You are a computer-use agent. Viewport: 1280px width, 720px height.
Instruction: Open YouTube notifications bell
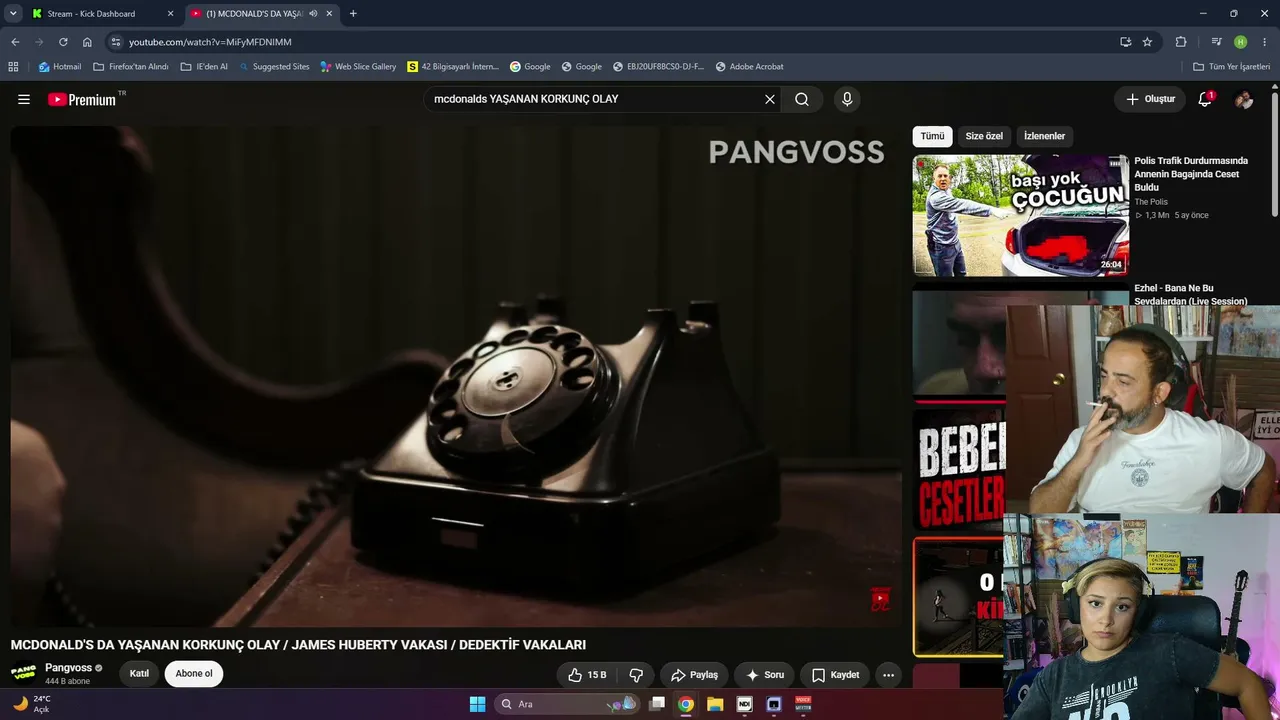[x=1205, y=99]
